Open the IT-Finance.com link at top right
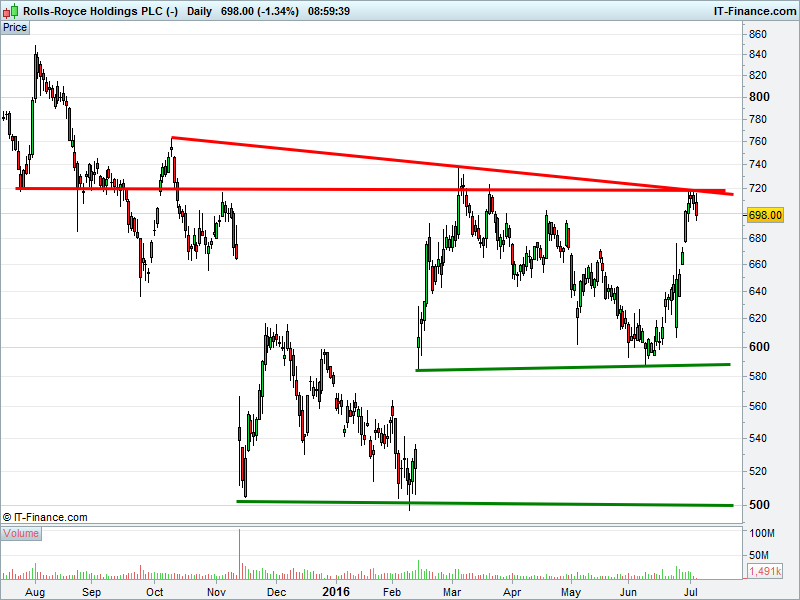Viewport: 800px width, 600px height. [x=755, y=11]
